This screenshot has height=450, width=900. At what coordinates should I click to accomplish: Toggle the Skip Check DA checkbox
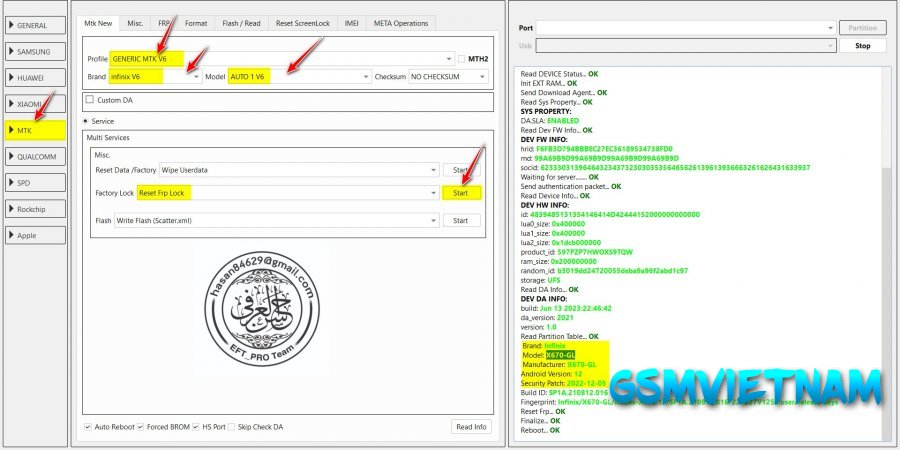[231, 427]
